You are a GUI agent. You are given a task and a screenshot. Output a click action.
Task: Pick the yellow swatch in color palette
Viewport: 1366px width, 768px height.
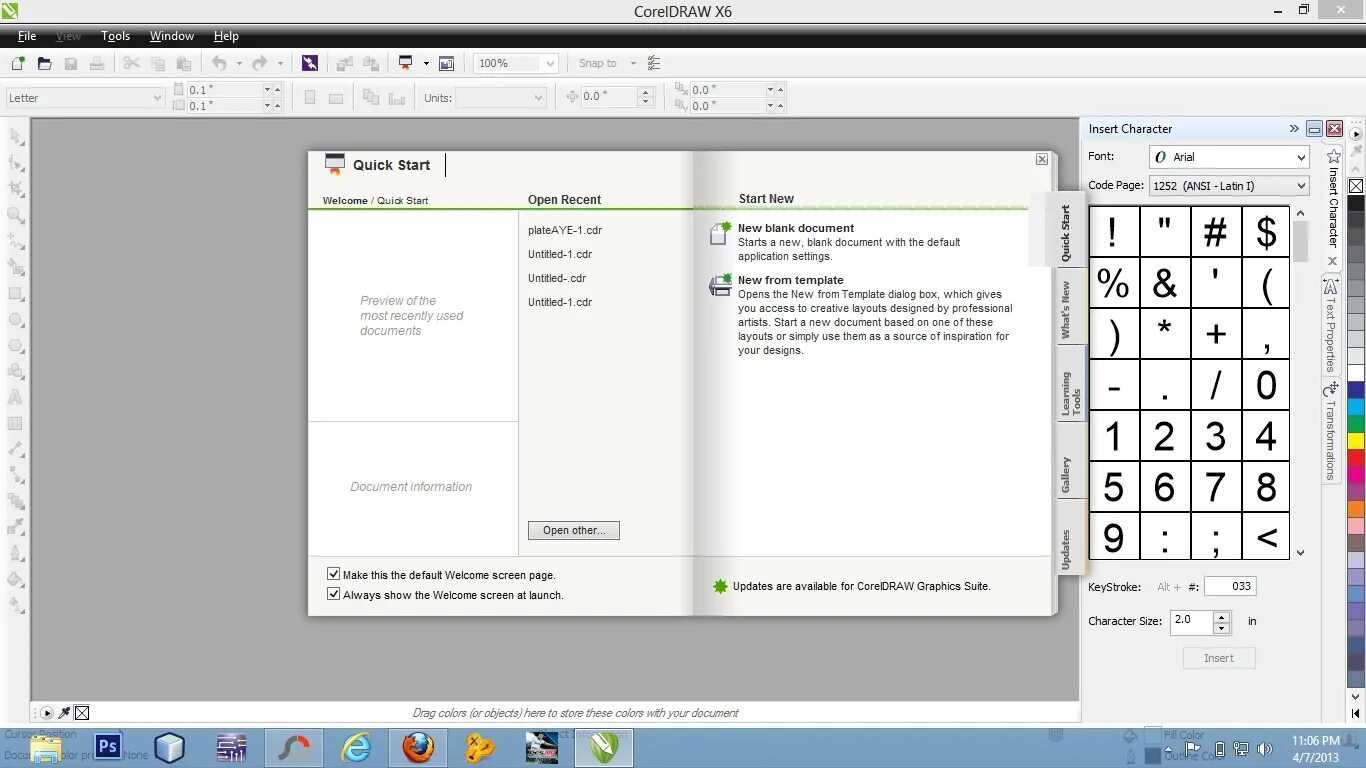(1356, 440)
